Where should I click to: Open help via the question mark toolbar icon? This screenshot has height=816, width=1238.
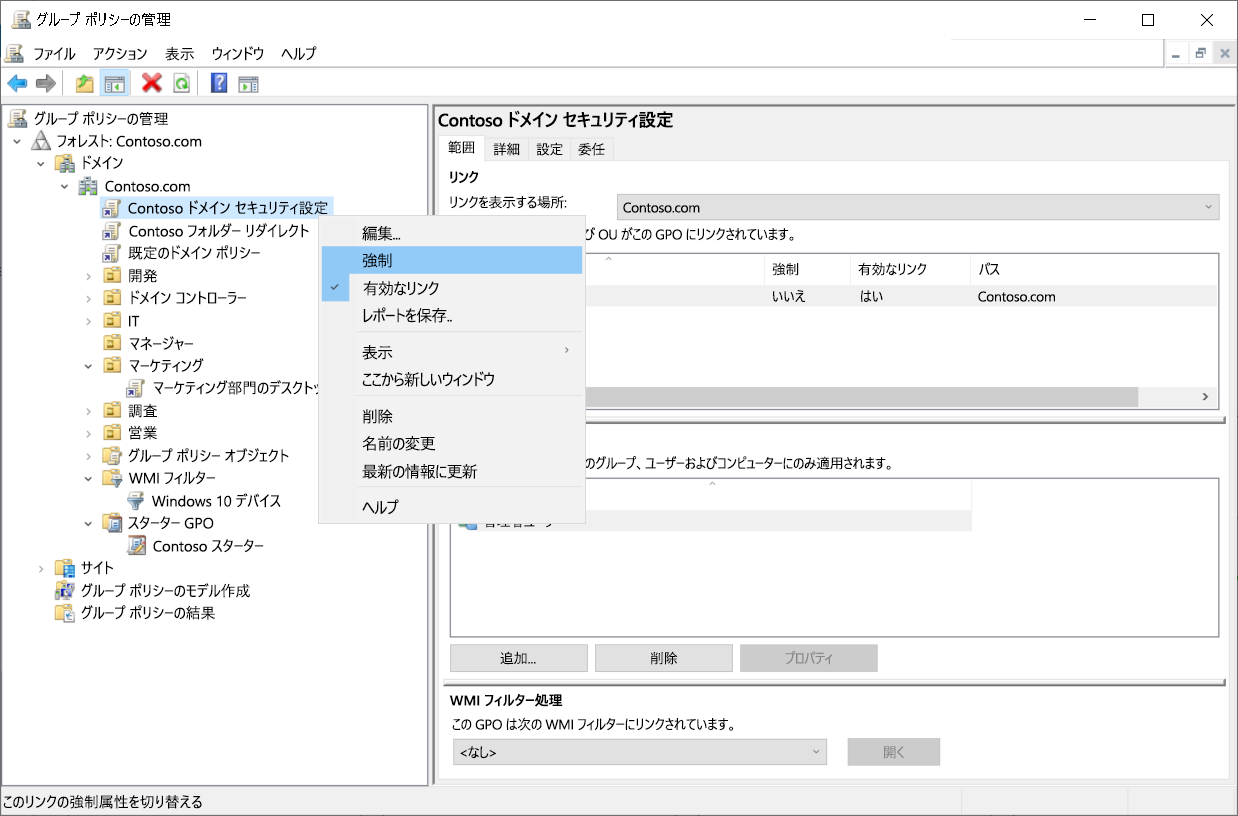tap(218, 83)
